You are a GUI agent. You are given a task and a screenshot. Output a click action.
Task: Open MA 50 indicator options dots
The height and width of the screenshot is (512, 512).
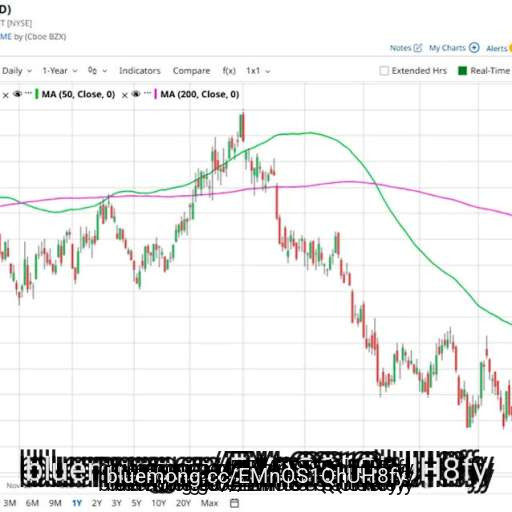click(28, 93)
